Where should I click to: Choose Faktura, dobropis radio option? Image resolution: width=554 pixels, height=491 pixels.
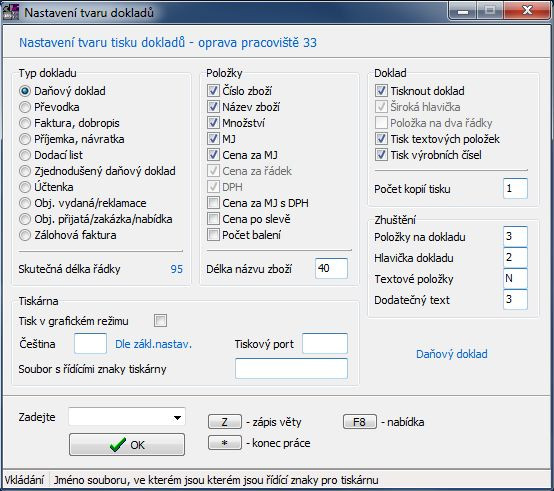click(x=25, y=123)
